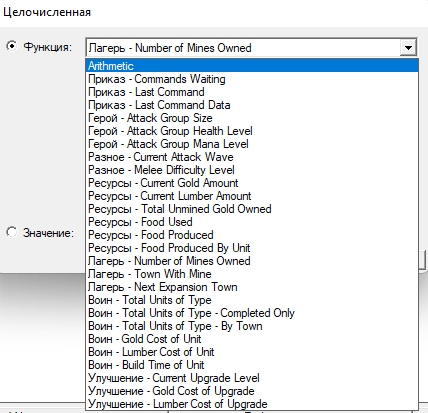Select the Функция radio button

pyautogui.click(x=12, y=46)
